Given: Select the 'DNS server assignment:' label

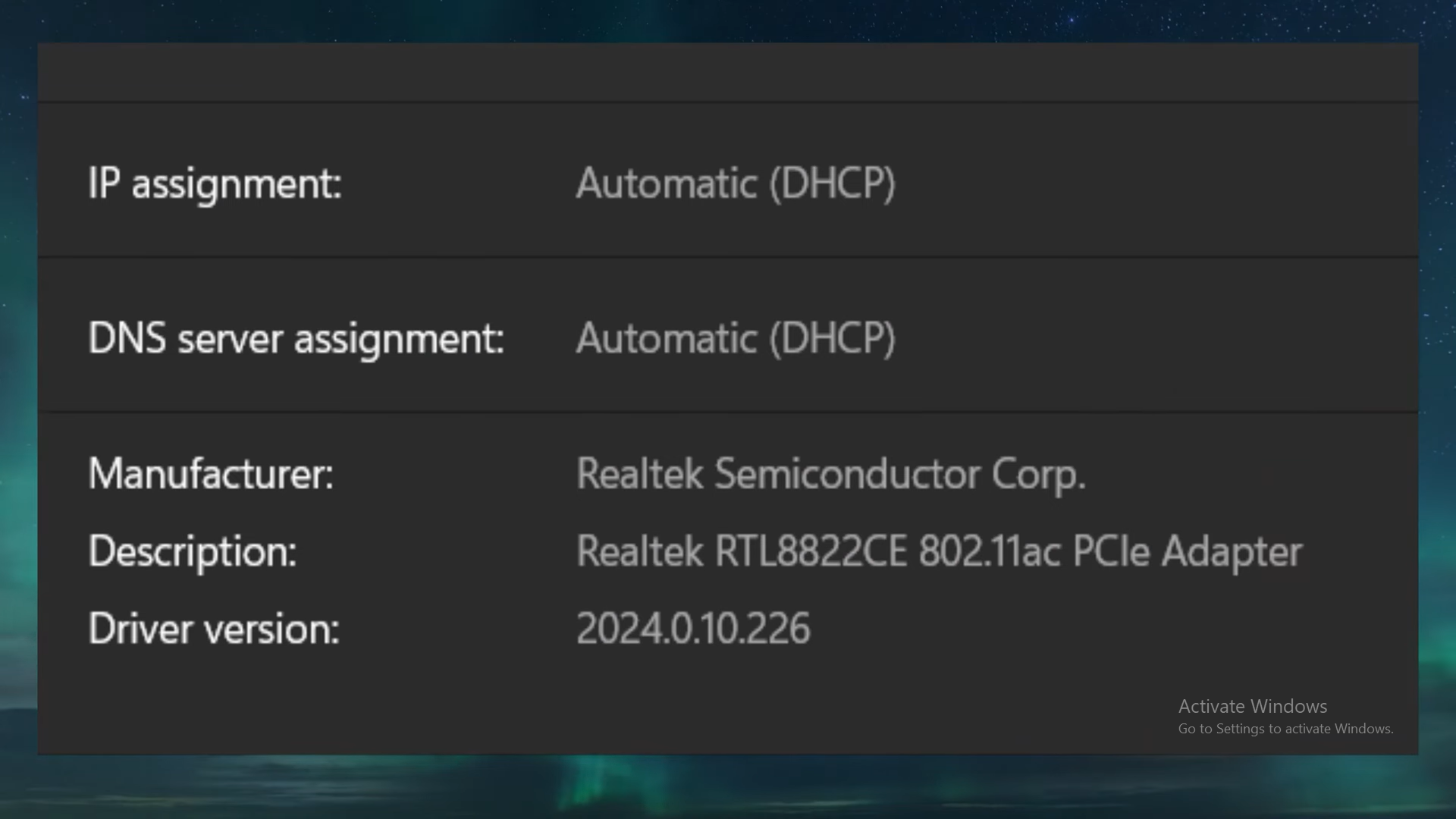Looking at the screenshot, I should (x=296, y=339).
